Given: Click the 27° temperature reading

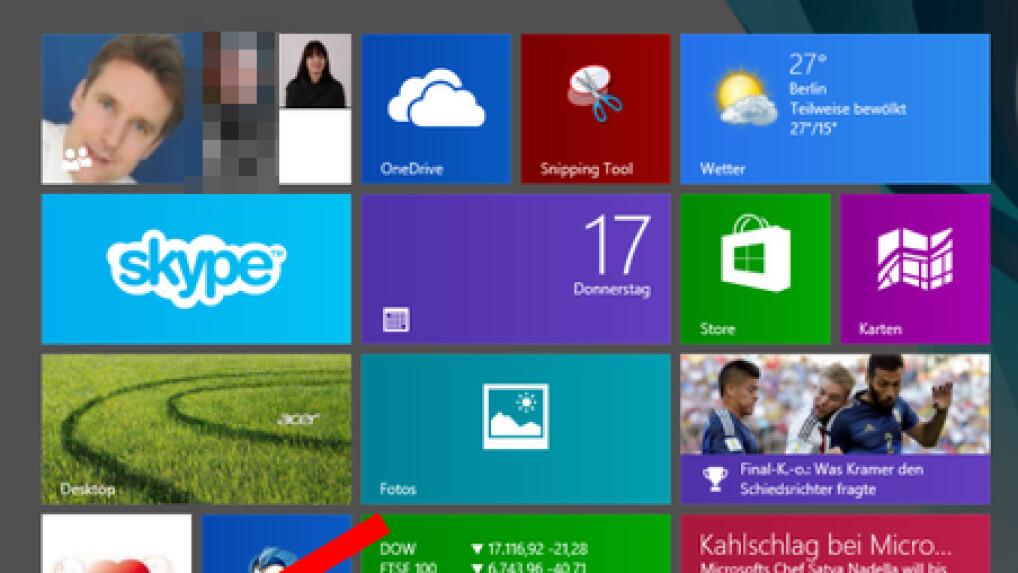Looking at the screenshot, I should pos(808,64).
